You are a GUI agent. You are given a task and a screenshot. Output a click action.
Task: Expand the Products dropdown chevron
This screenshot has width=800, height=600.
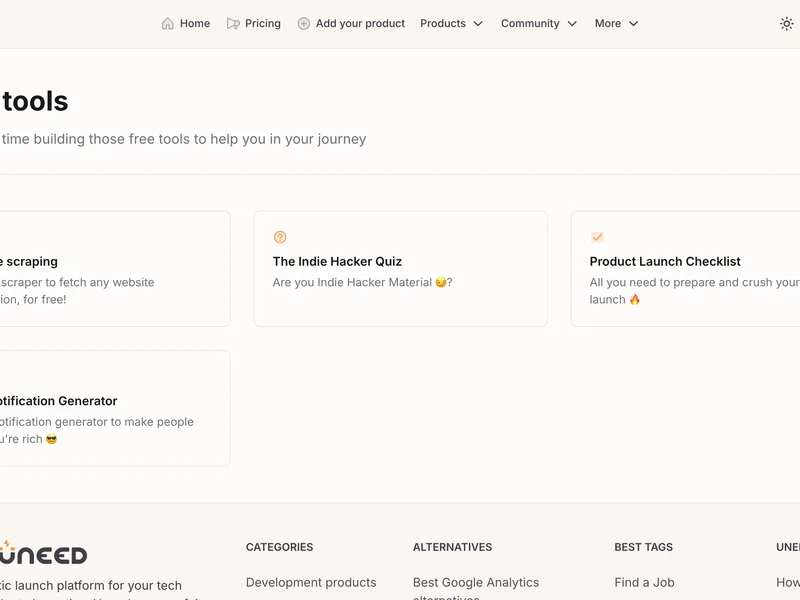tap(478, 23)
